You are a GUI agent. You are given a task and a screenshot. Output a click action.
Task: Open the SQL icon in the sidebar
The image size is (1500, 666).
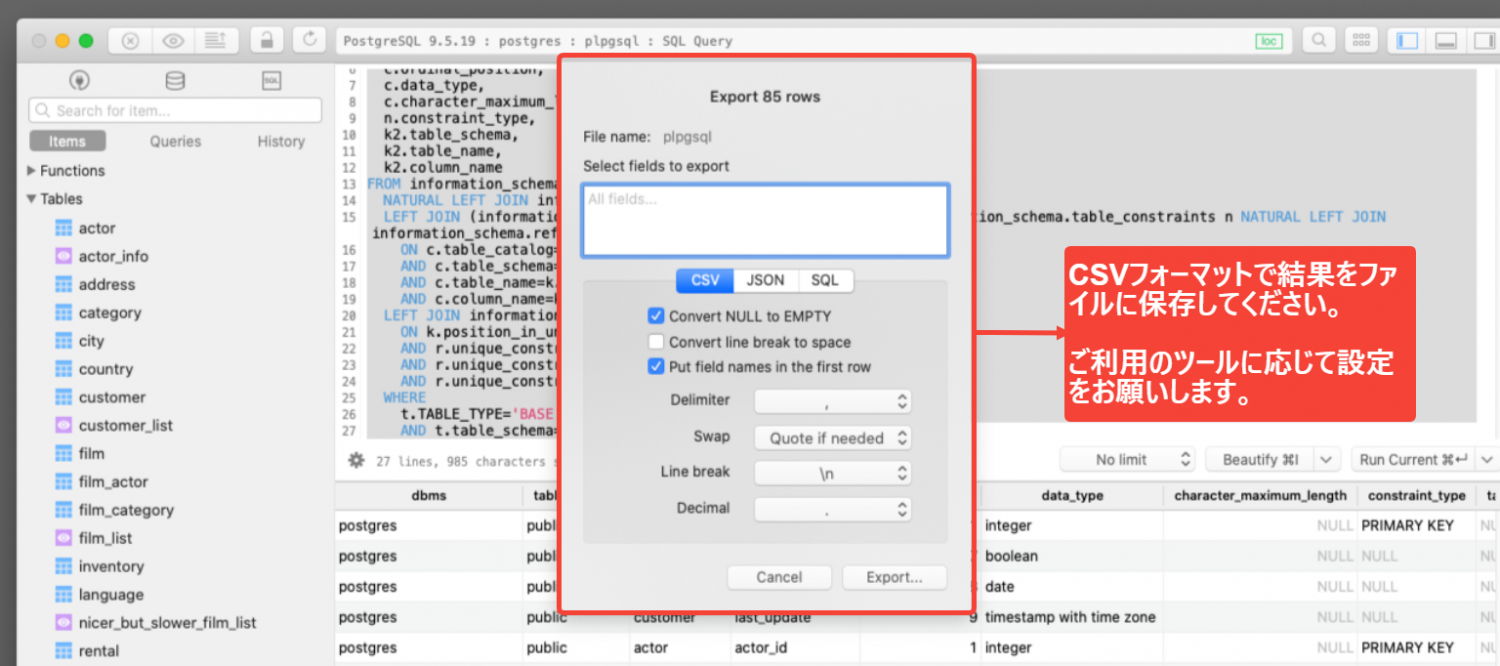pyautogui.click(x=270, y=81)
